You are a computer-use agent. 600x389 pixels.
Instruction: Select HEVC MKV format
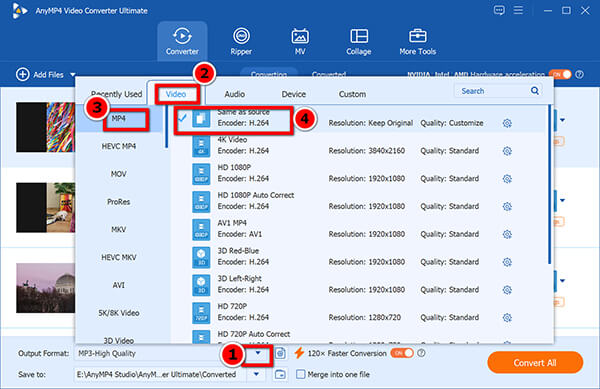tap(119, 257)
